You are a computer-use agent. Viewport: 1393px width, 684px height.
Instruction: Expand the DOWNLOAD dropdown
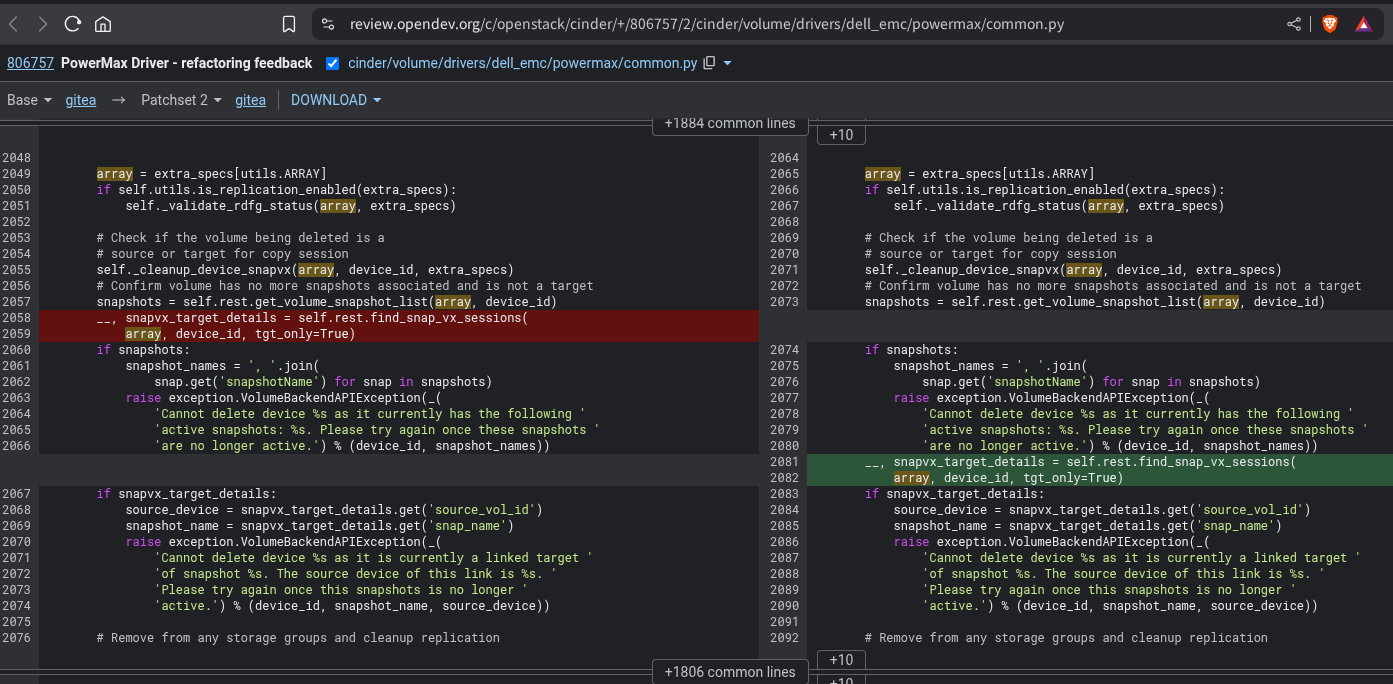point(335,100)
